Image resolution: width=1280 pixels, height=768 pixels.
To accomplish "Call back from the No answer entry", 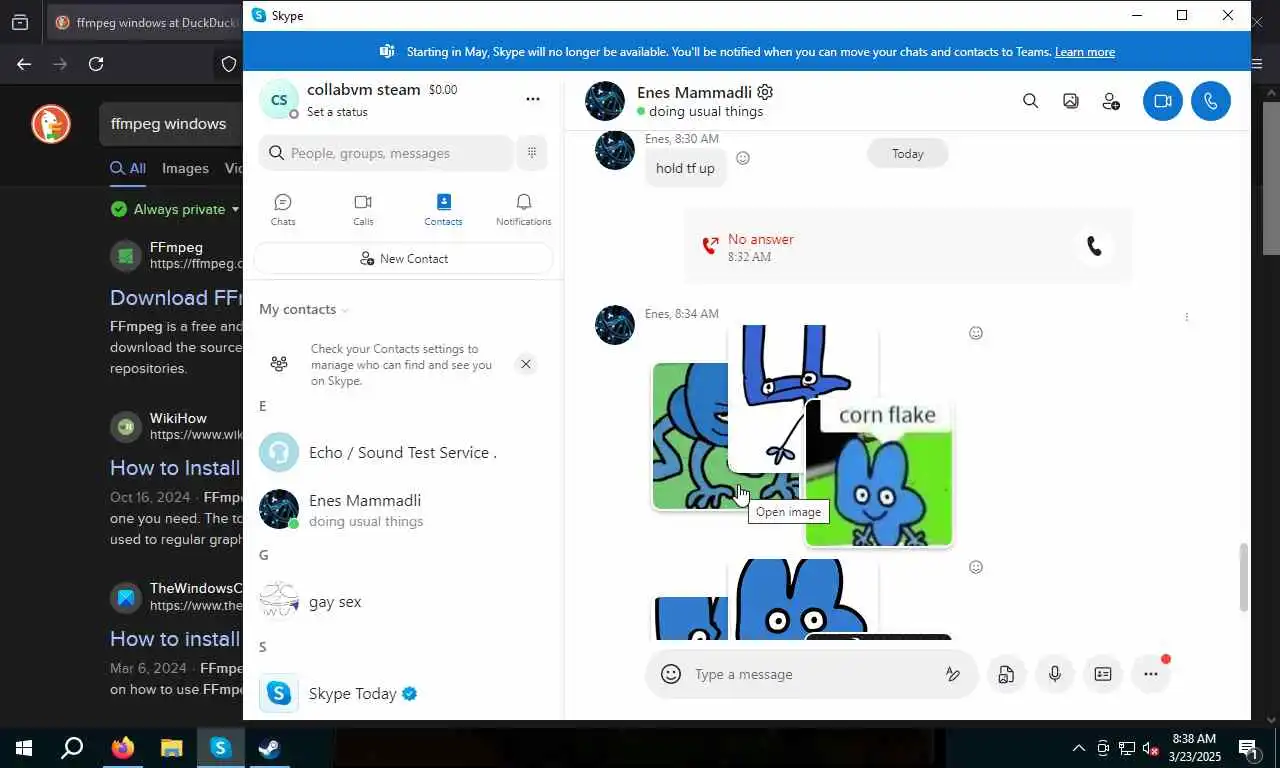I will pos(1094,247).
